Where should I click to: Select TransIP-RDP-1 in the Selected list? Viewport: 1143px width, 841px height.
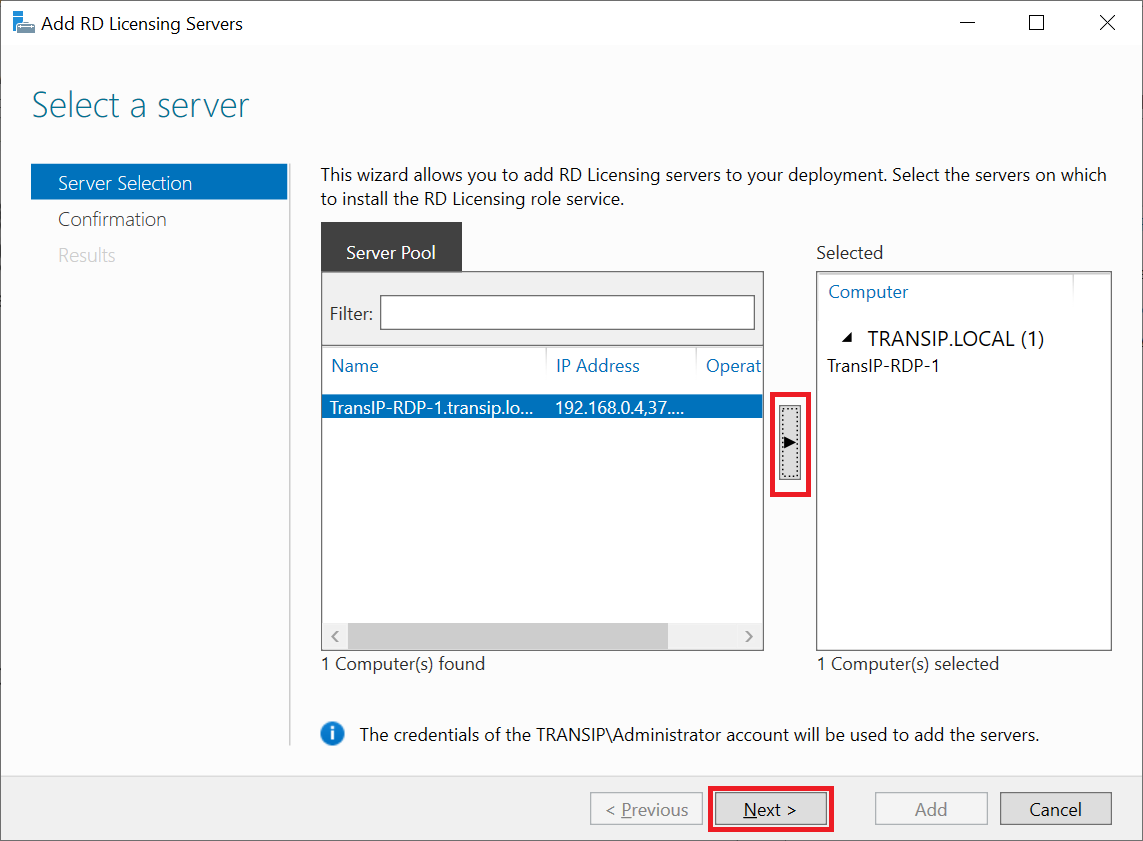[x=883, y=366]
